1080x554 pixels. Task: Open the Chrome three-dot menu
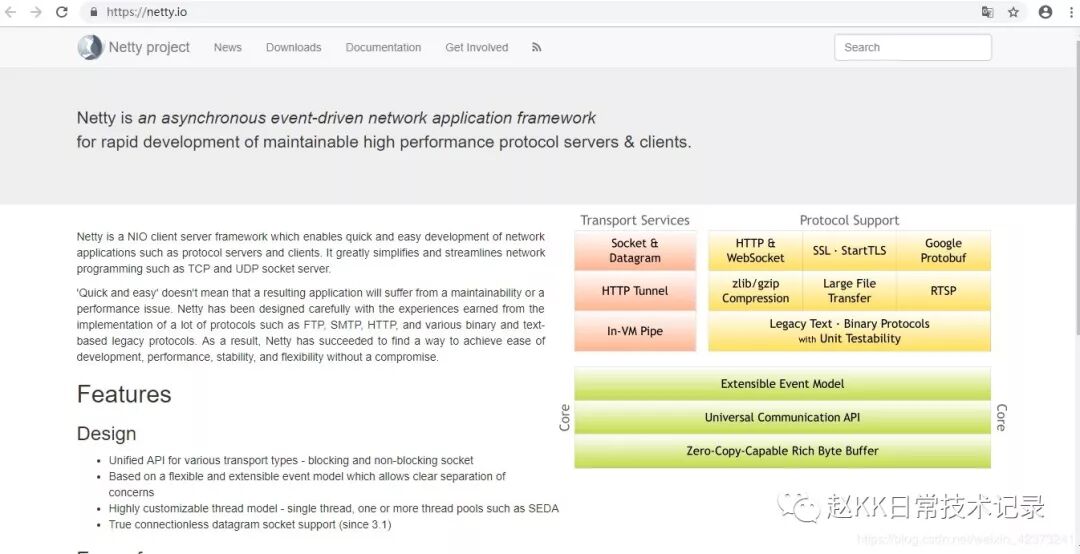tap(1070, 12)
